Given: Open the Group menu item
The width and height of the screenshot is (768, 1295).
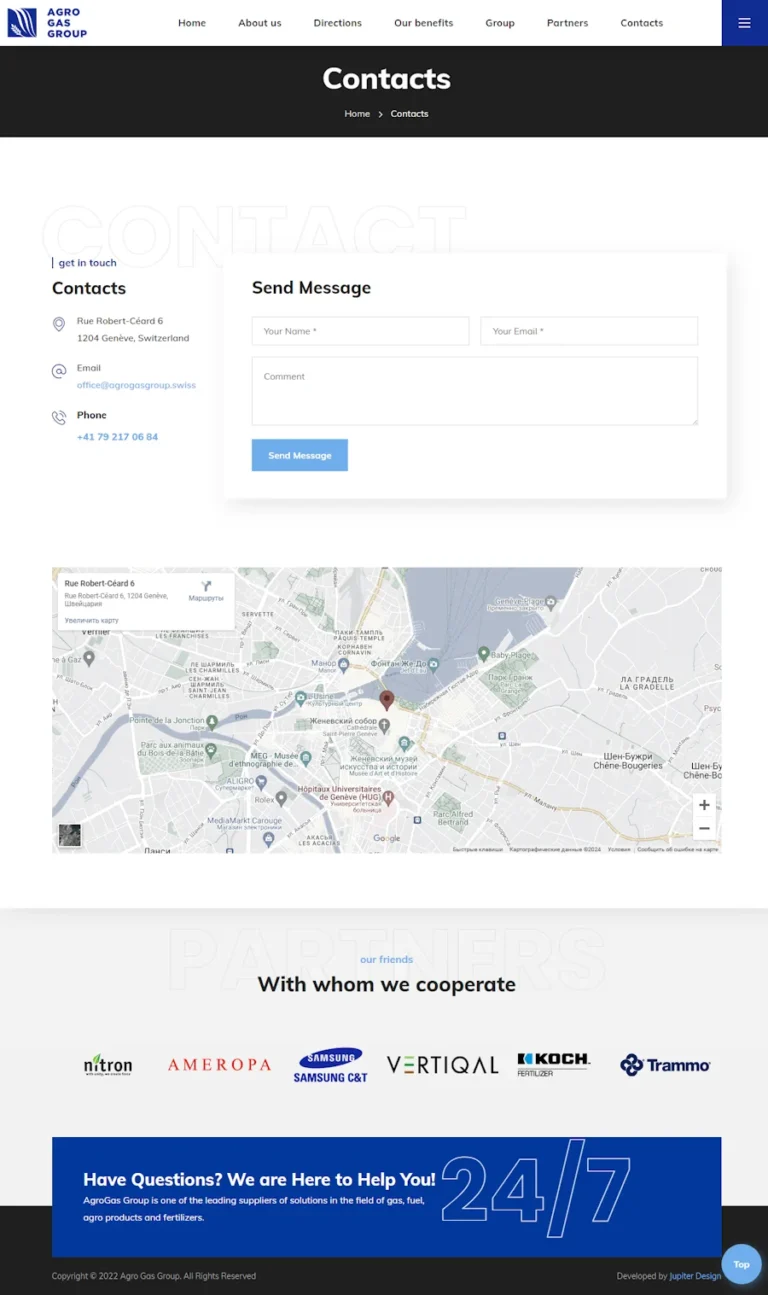Looking at the screenshot, I should (500, 23).
